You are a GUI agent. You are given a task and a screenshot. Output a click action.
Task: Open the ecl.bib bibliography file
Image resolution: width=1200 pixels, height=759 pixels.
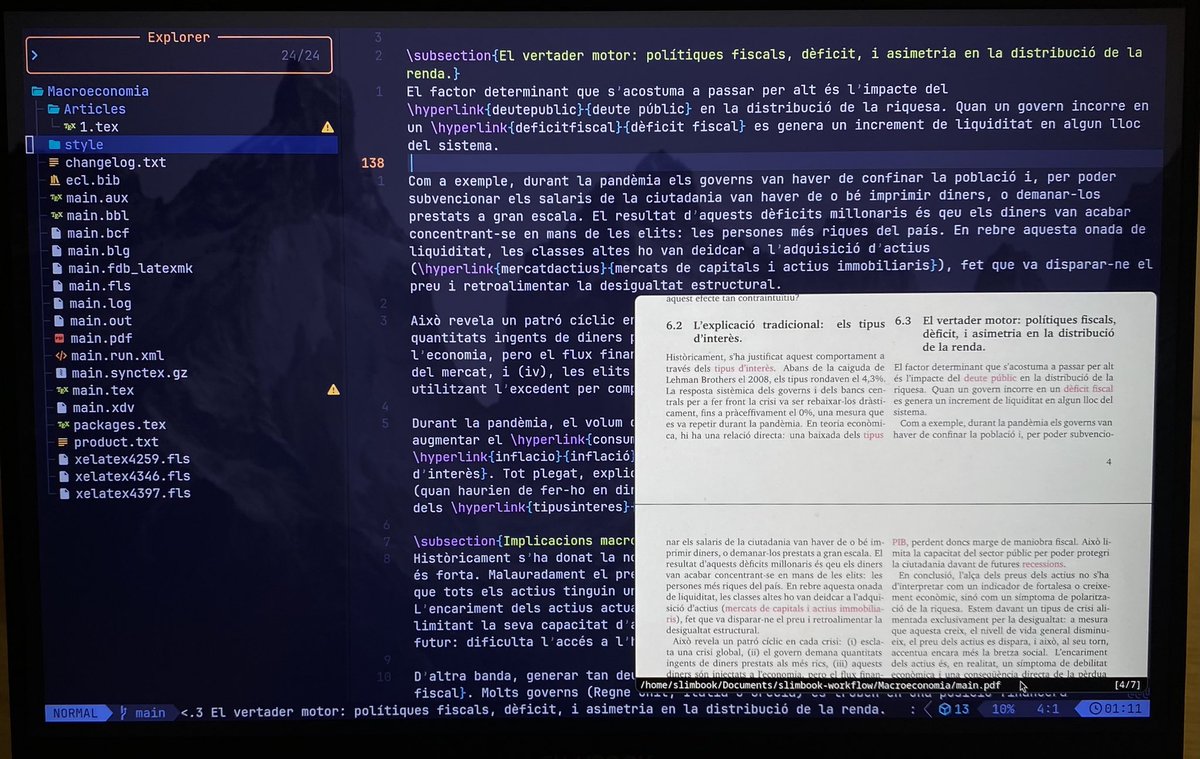[x=93, y=180]
